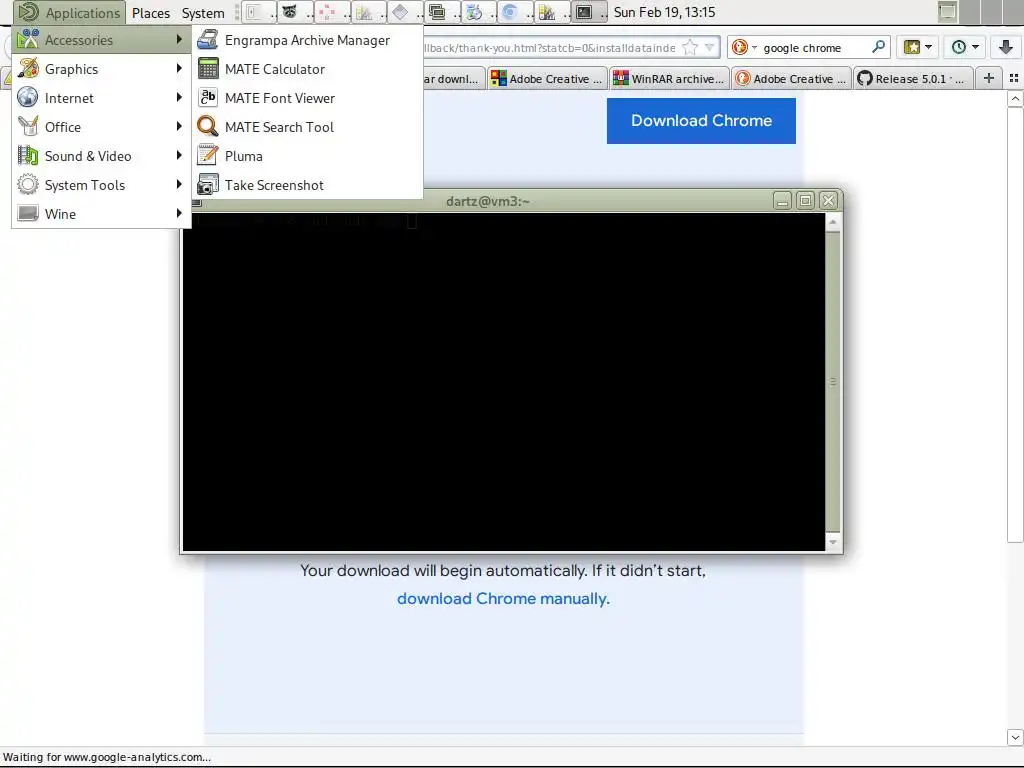Click the browser URL address field
Image resolution: width=1024 pixels, height=768 pixels.
click(552, 48)
